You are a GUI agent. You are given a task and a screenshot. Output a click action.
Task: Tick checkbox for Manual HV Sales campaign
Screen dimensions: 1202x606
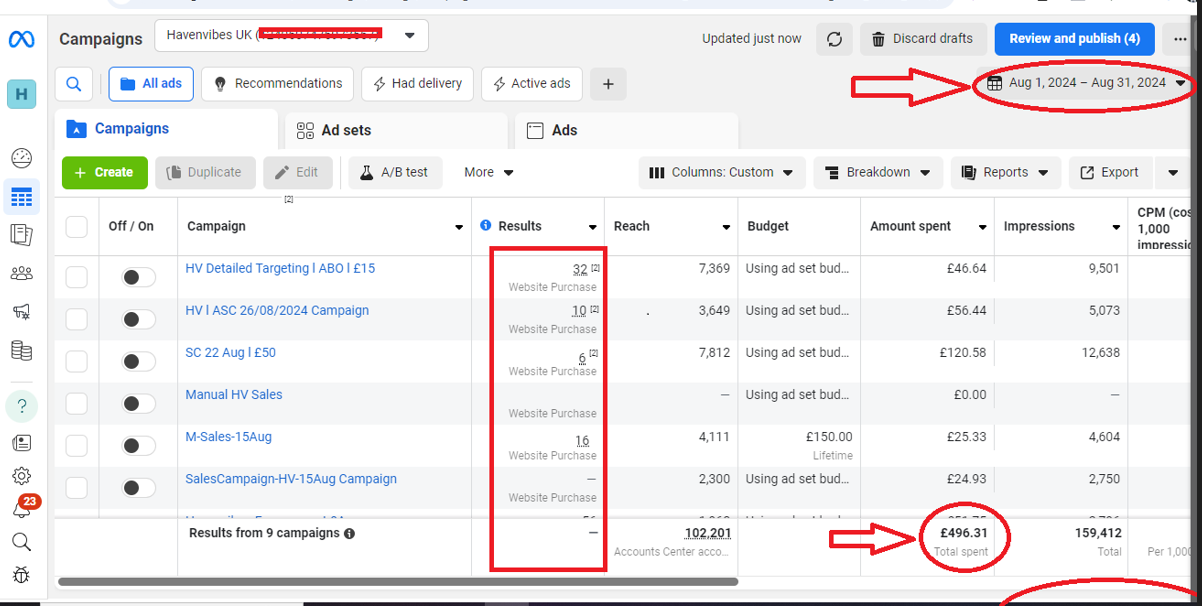[76, 404]
